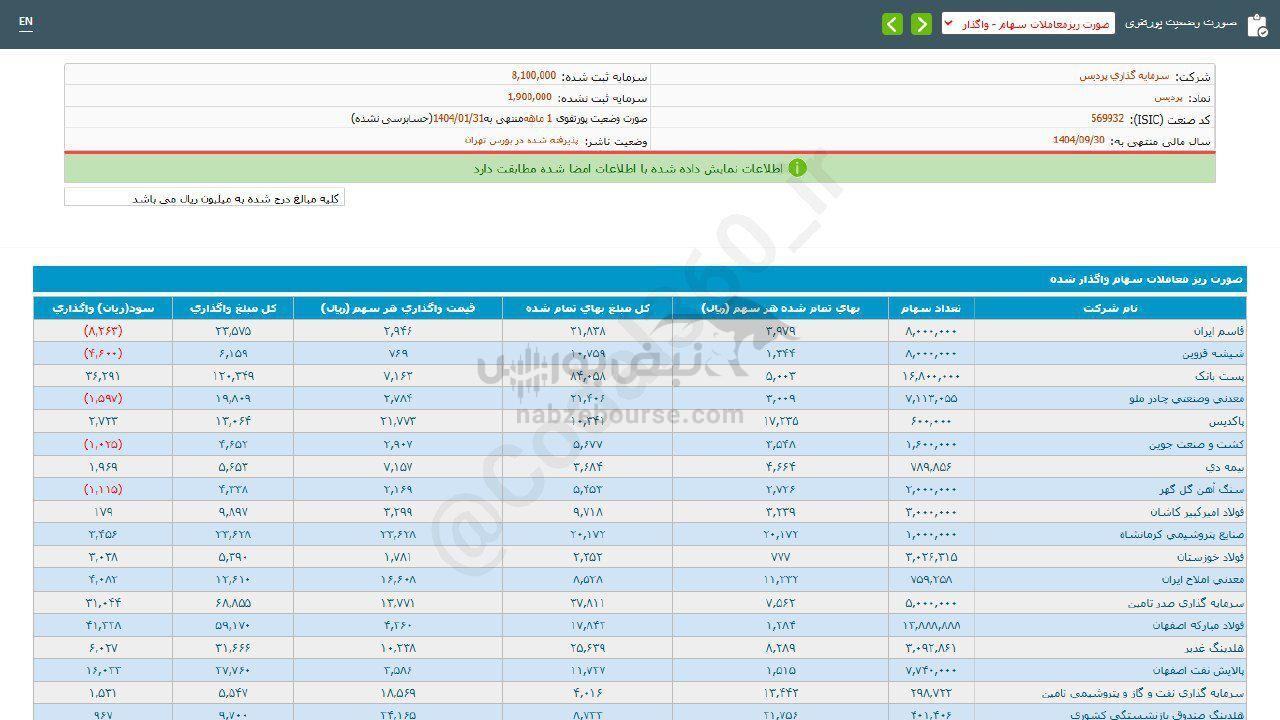Click the نام شرکت column header
This screenshot has height=720, width=1280.
click(x=1109, y=308)
